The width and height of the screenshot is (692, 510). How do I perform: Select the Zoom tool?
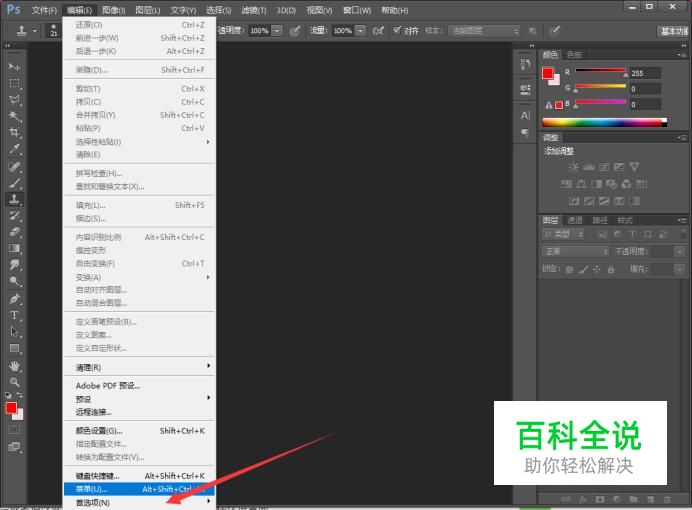(x=14, y=382)
